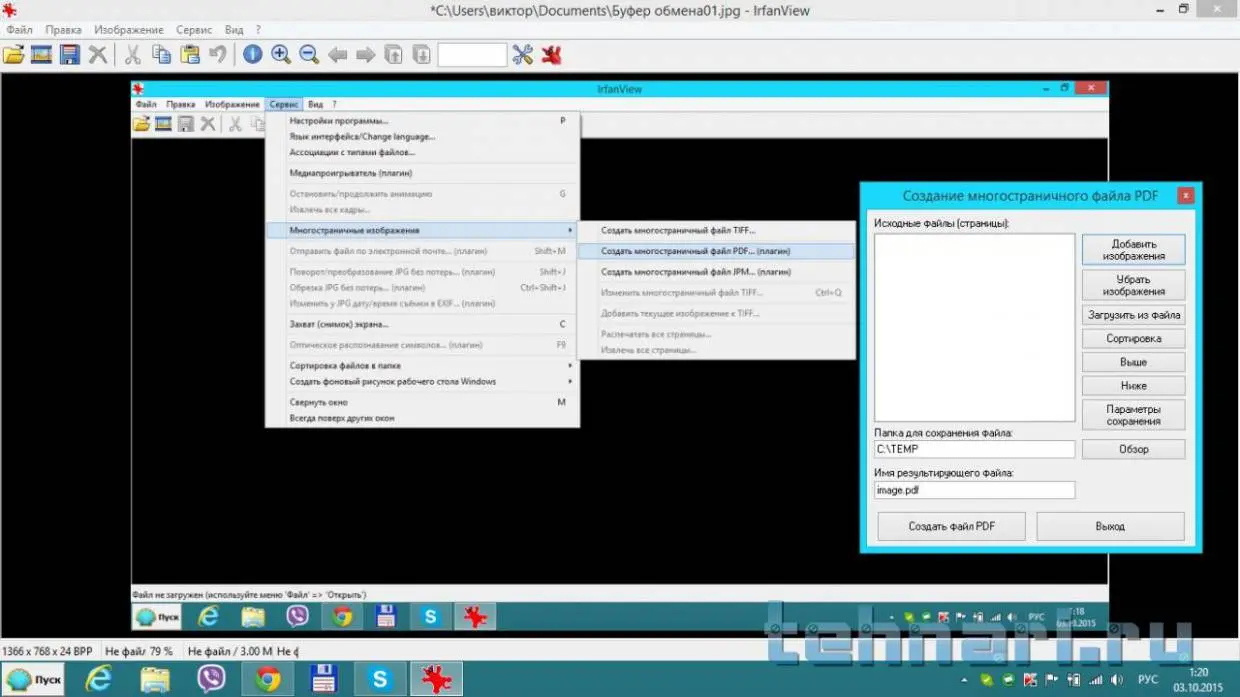Open the ? help menu in the outer menu bar
The image size is (1240, 697).
258,30
